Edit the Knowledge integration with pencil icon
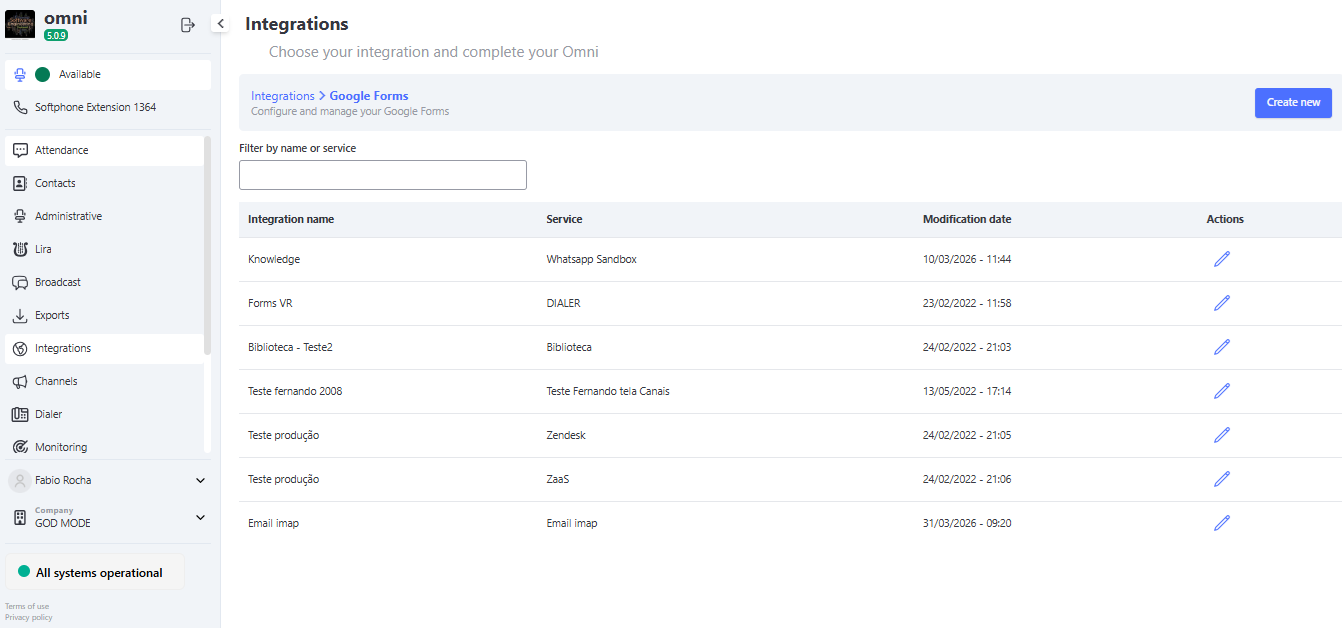1342x628 pixels. click(x=1222, y=259)
